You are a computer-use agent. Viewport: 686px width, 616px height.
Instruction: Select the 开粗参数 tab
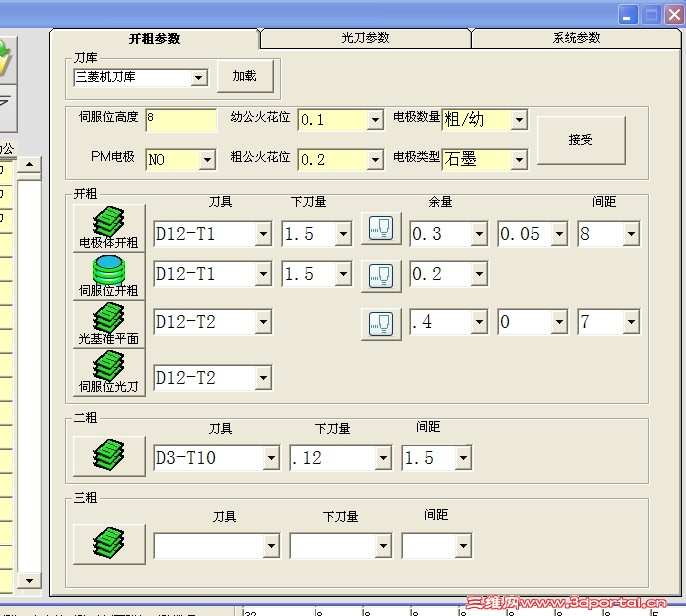154,38
